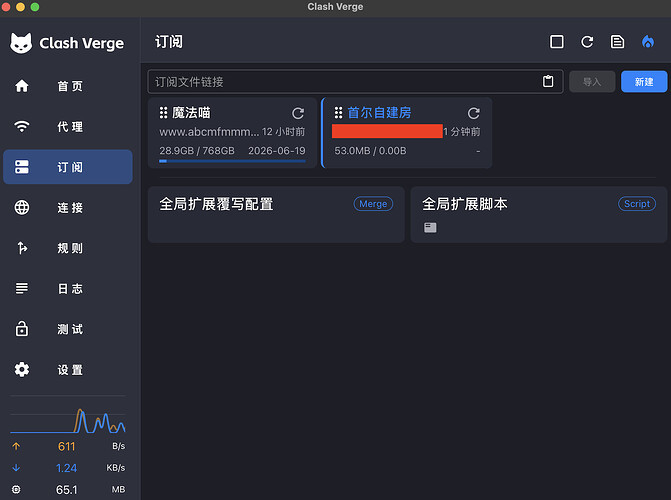This screenshot has height=500, width=671.
Task: Click the drag handle on 首尔自建房 card
Action: (x=338, y=113)
